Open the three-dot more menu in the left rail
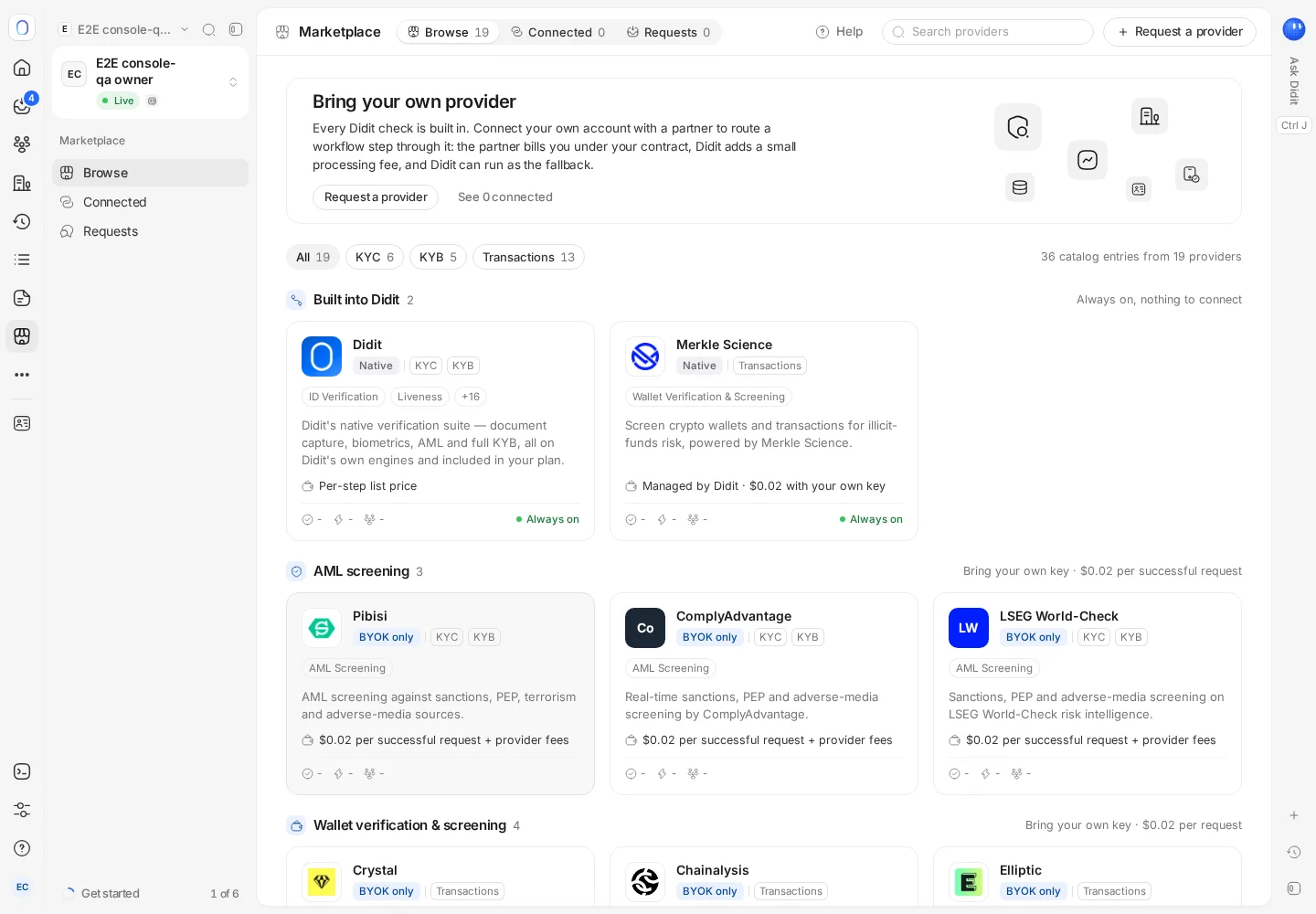Screen dimensions: 1316x914 click(x=22, y=375)
